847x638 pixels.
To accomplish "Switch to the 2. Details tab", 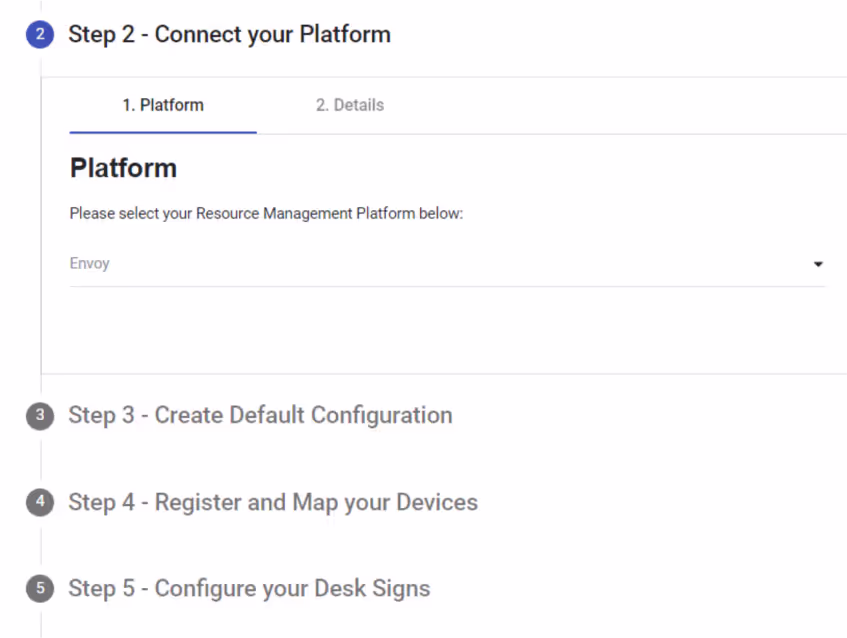I will (350, 105).
